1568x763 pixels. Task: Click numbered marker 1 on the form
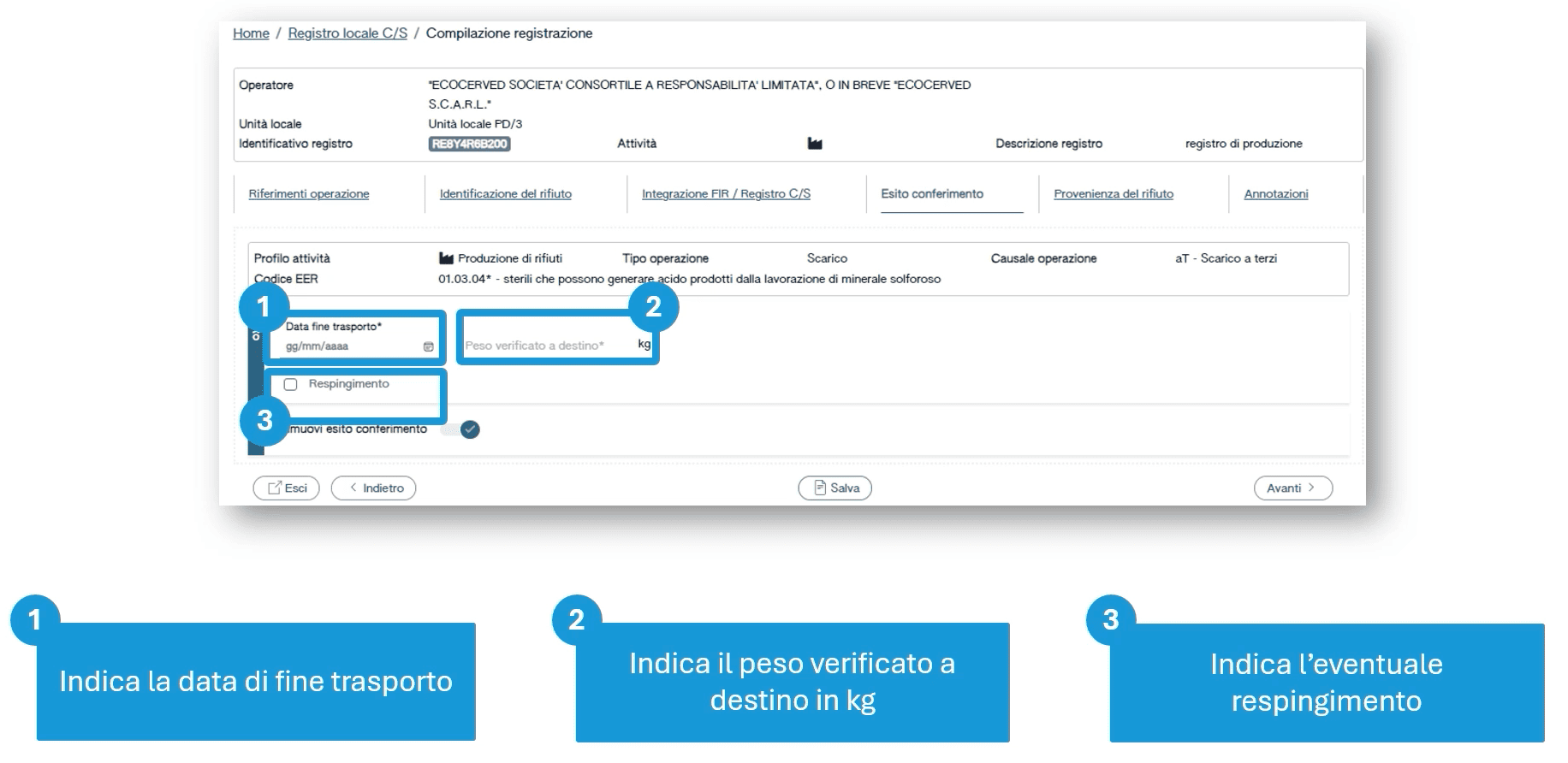coord(264,306)
